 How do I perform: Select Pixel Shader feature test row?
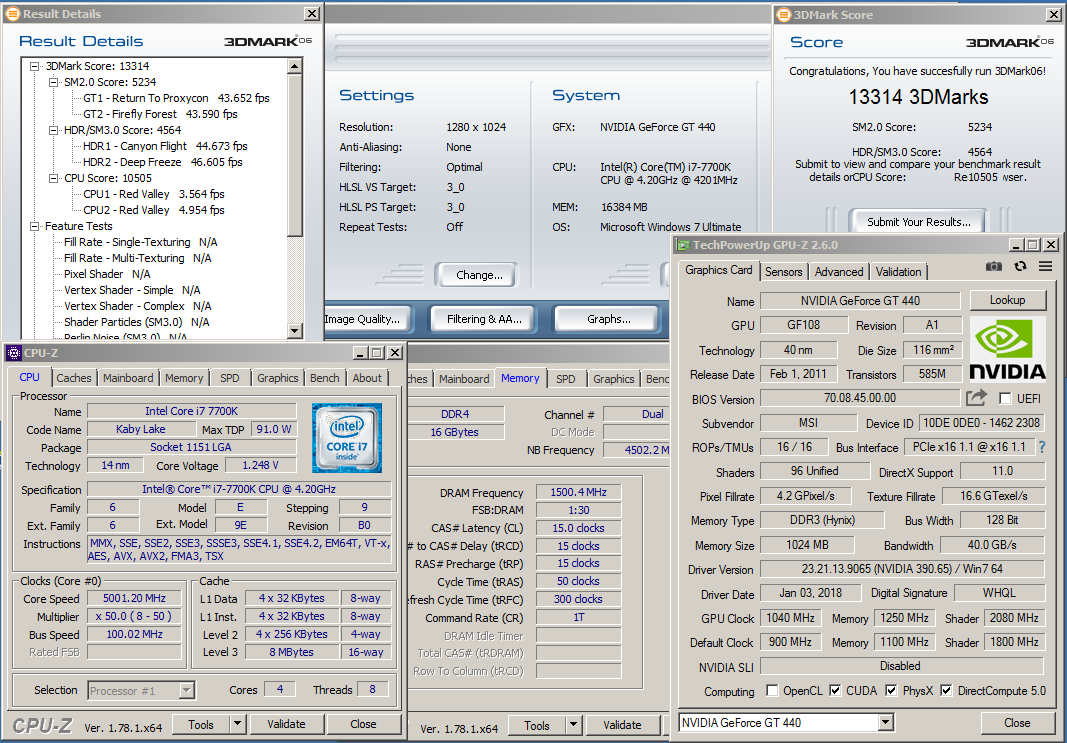[x=107, y=274]
